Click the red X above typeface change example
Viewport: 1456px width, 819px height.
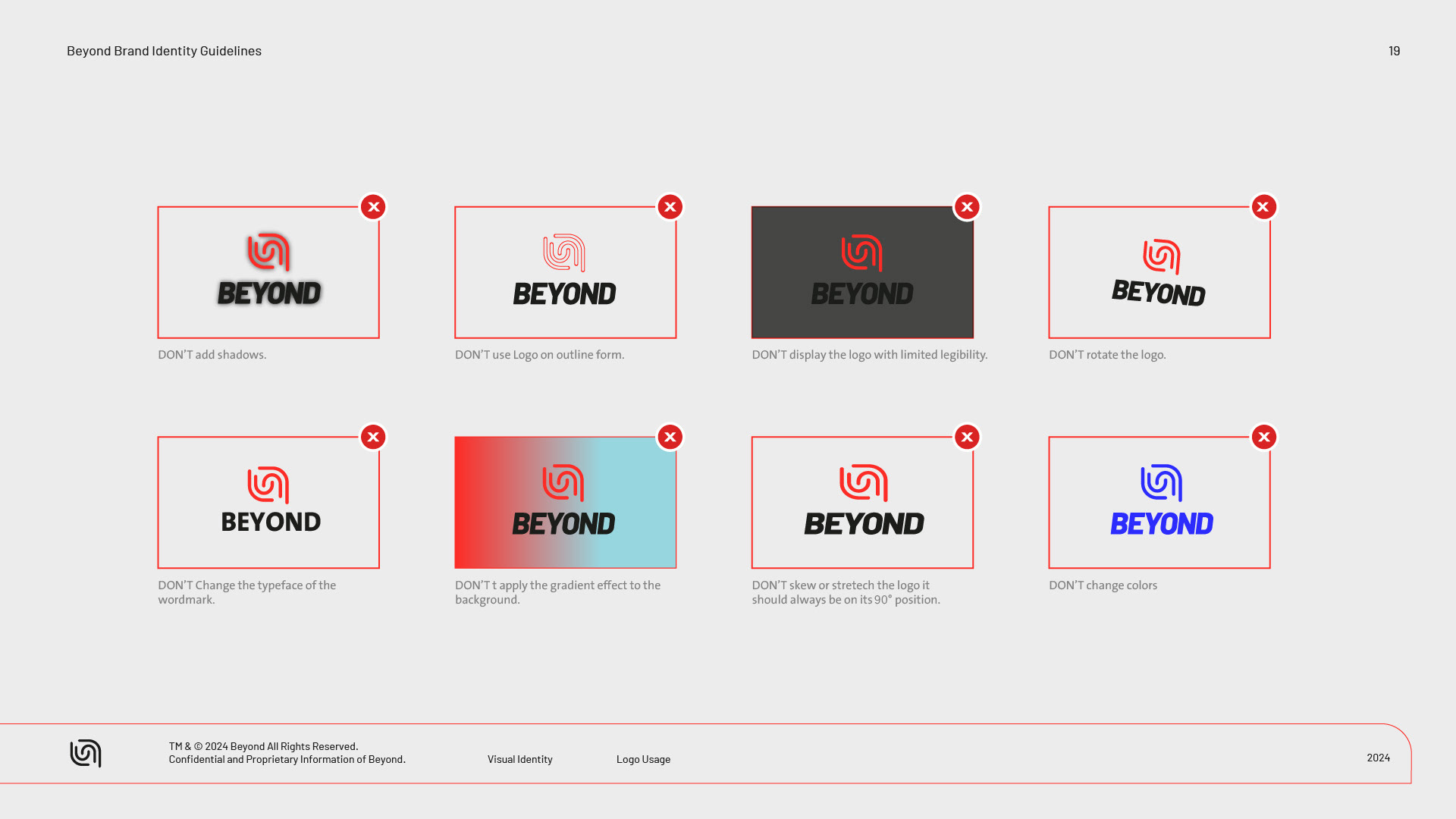coord(373,437)
